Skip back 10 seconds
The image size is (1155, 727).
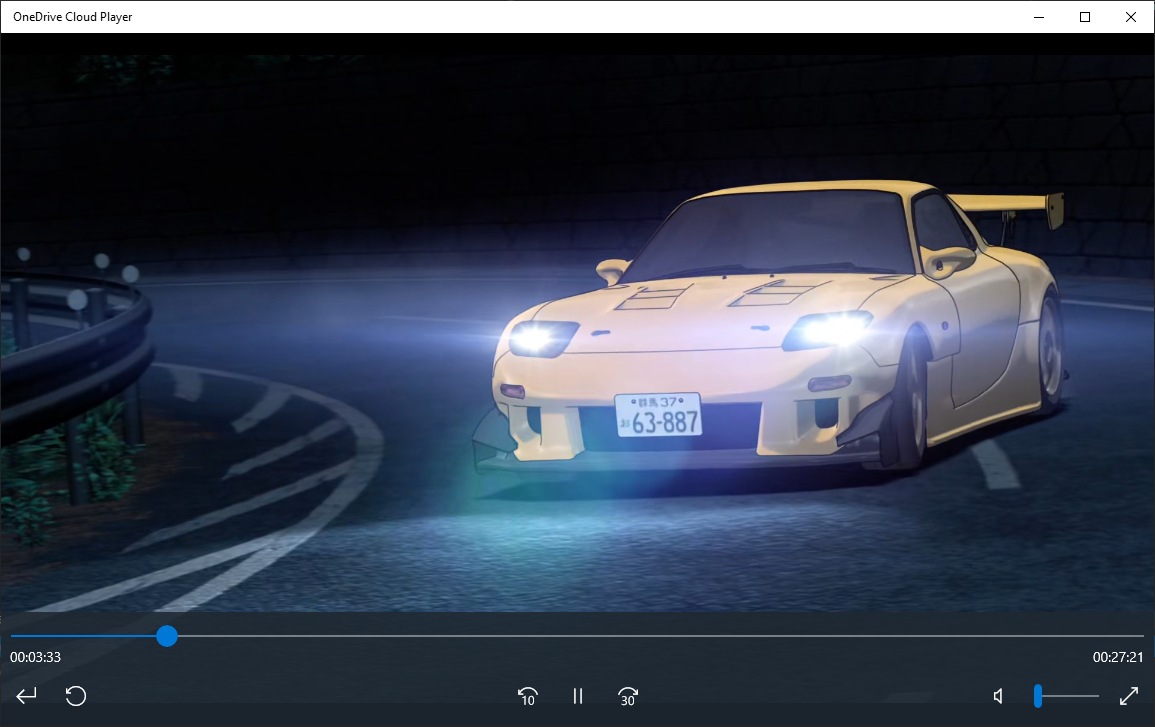pyautogui.click(x=527, y=697)
